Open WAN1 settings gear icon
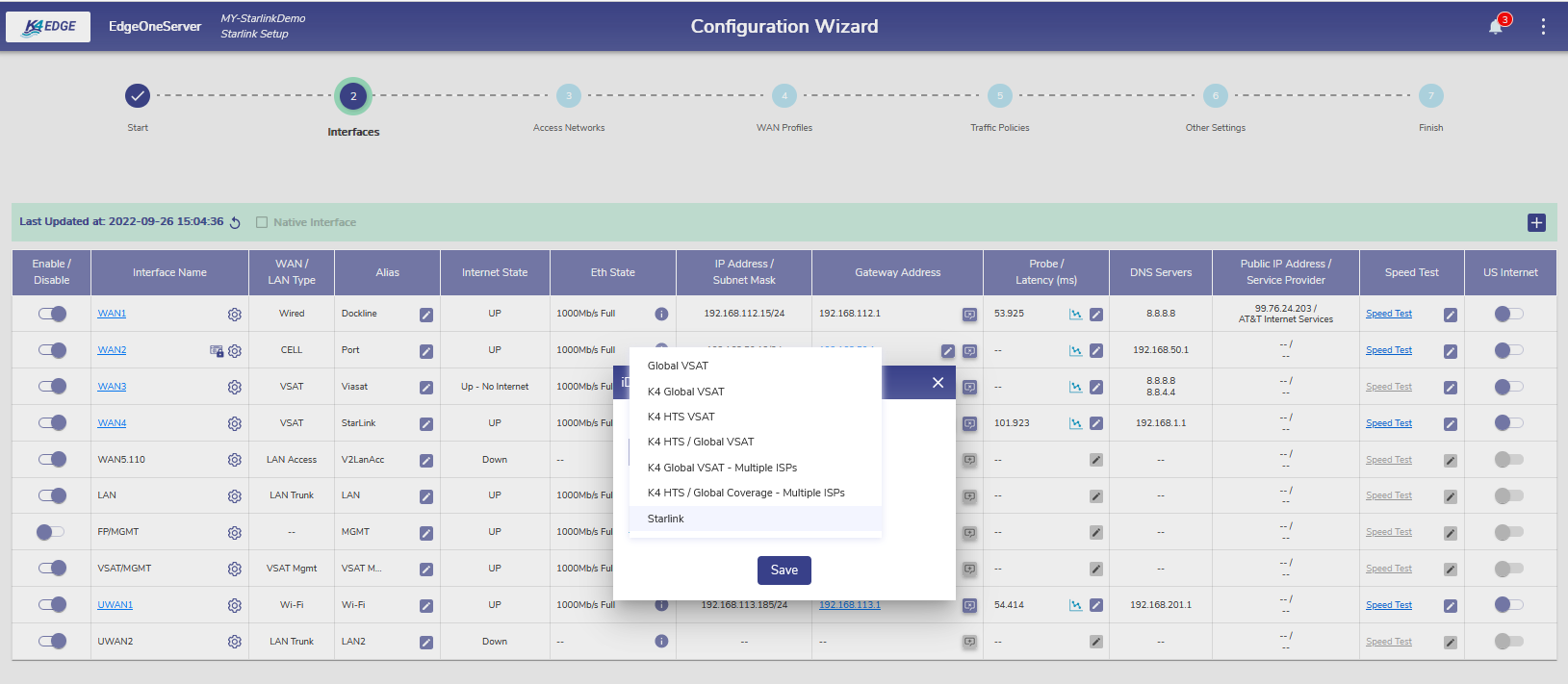 point(234,315)
